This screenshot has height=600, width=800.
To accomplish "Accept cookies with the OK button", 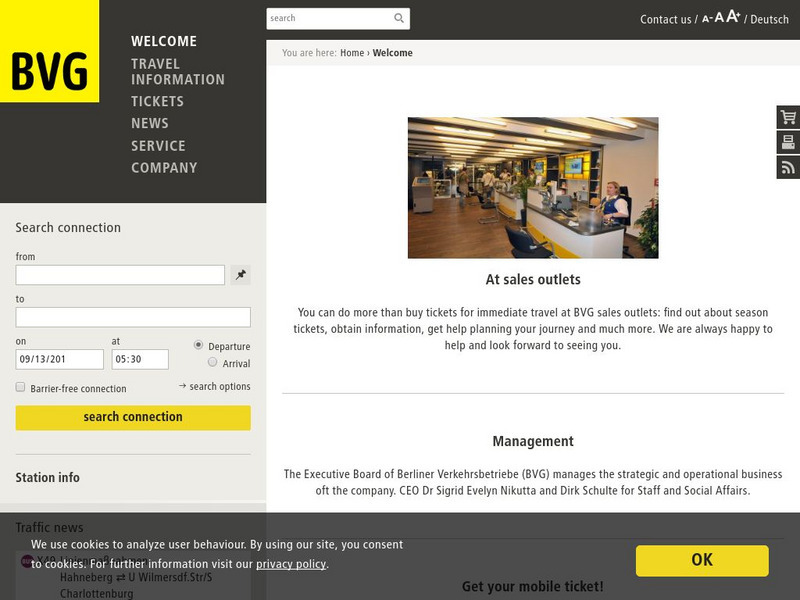I will point(701,560).
